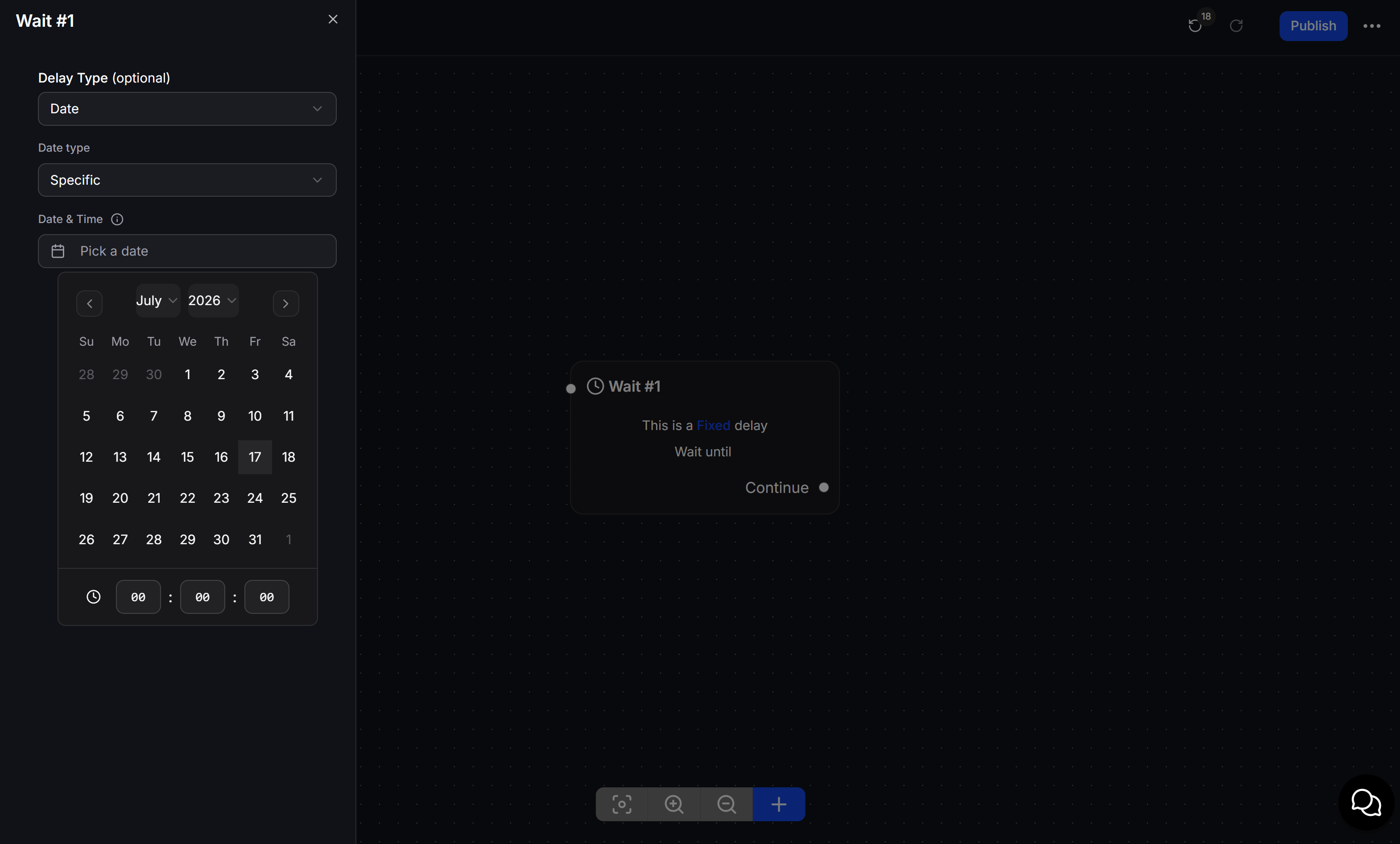
Task: Click the redo icon
Action: [x=1236, y=25]
